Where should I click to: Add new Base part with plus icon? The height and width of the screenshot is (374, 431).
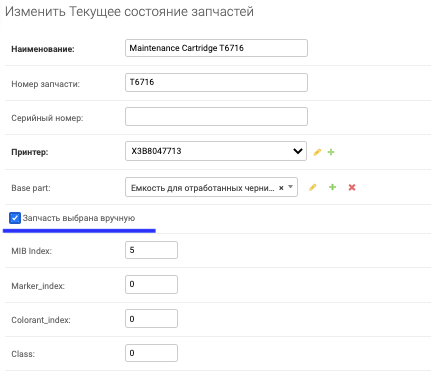[x=332, y=187]
